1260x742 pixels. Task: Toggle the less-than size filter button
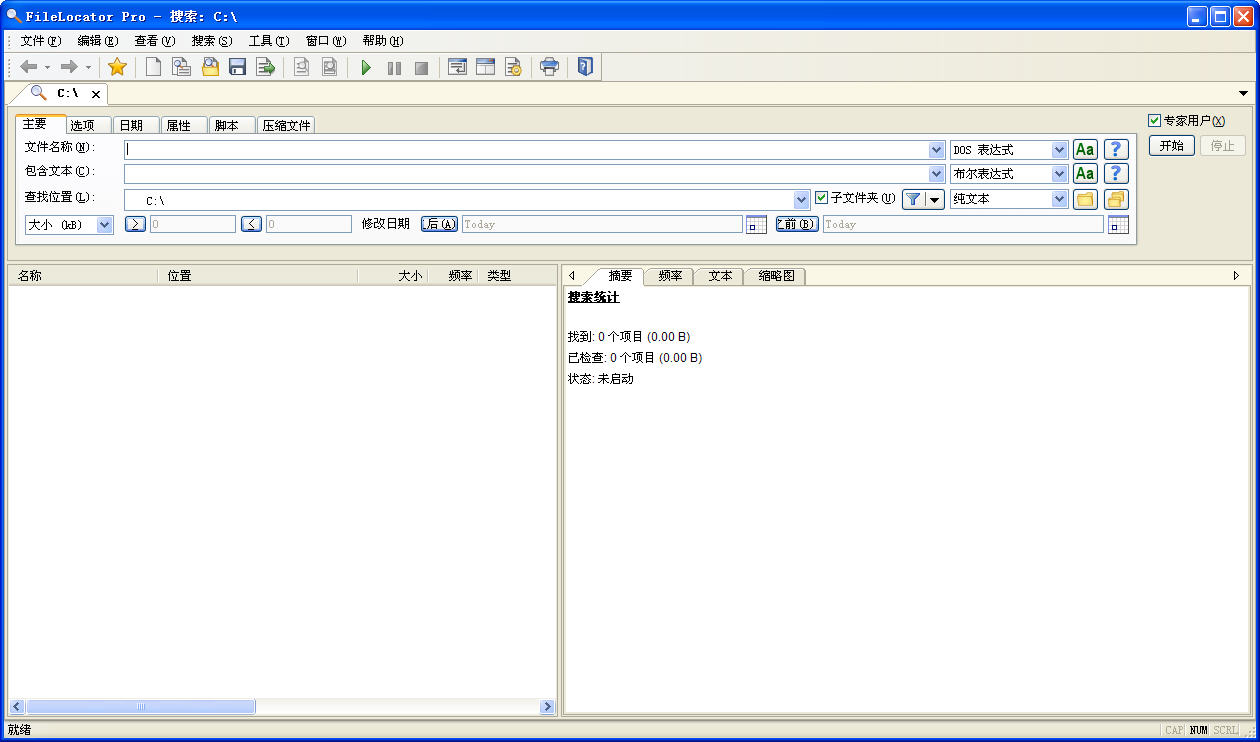(x=251, y=224)
